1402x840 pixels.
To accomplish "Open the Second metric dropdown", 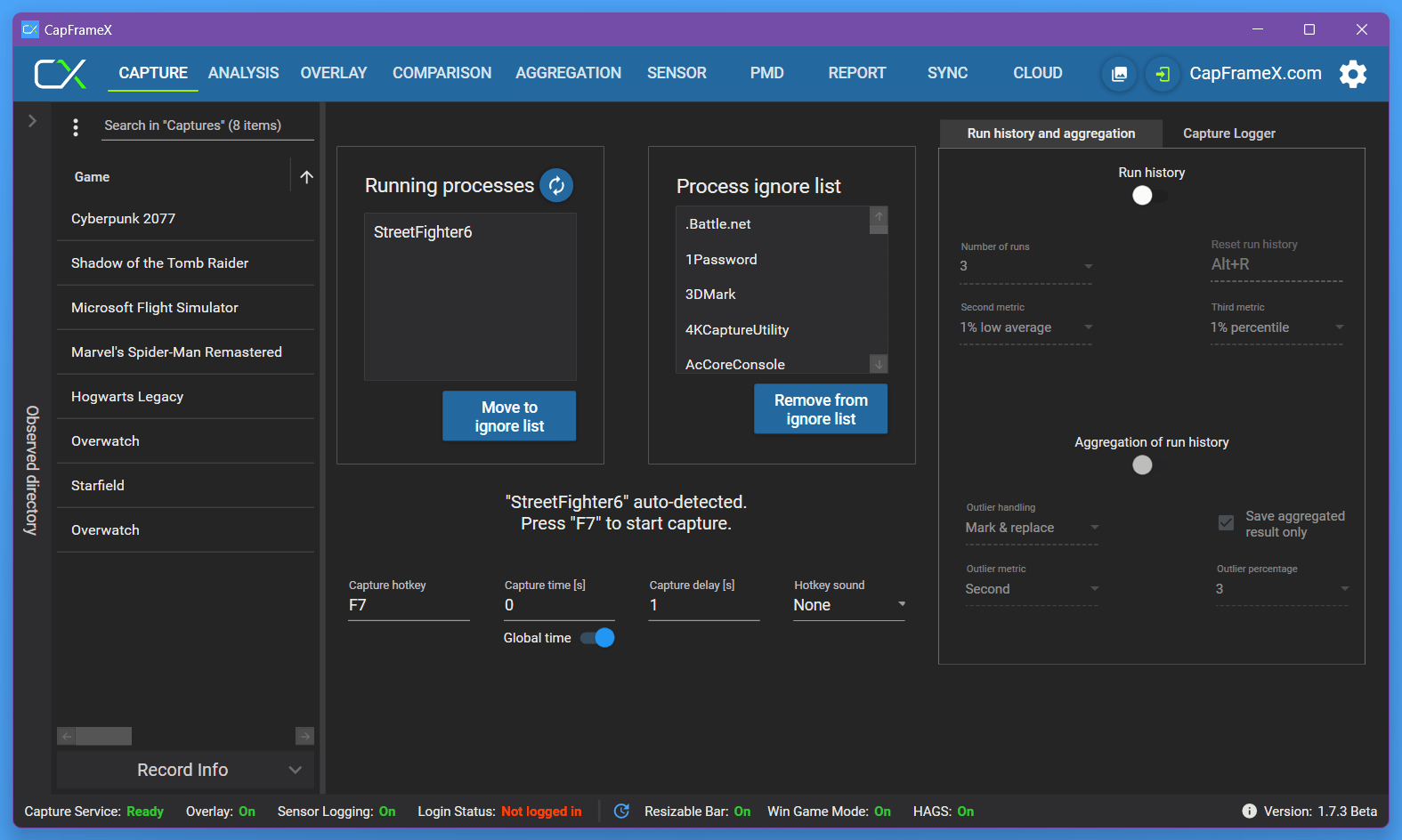I will [x=1025, y=327].
